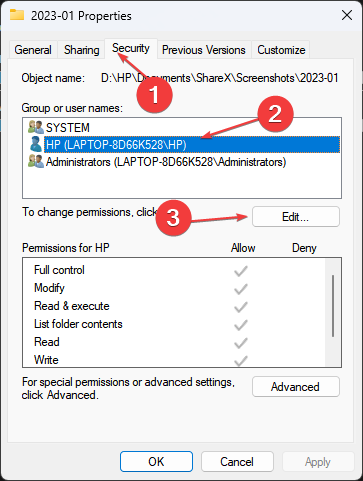Confirm with the OK button
Image resolution: width=363 pixels, height=481 pixels.
[x=156, y=461]
